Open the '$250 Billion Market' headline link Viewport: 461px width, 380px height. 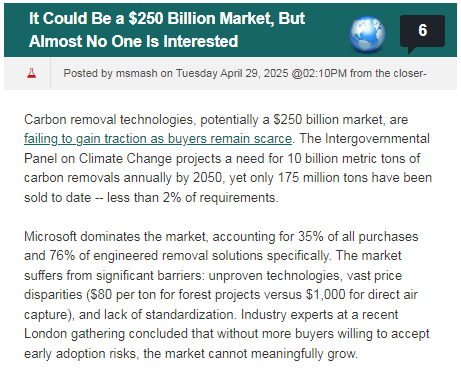(x=167, y=30)
